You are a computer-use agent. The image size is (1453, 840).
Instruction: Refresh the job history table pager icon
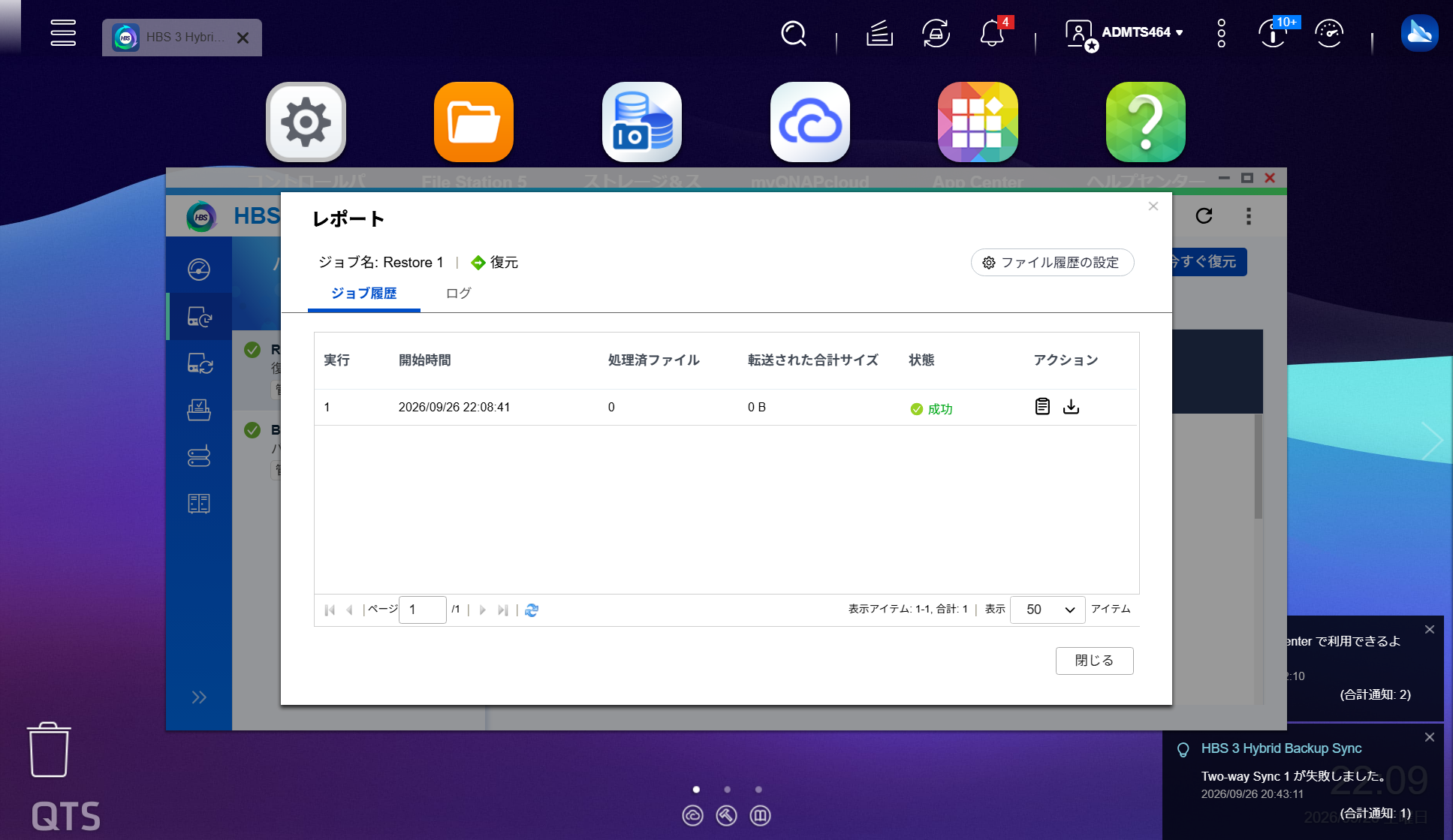pos(532,610)
